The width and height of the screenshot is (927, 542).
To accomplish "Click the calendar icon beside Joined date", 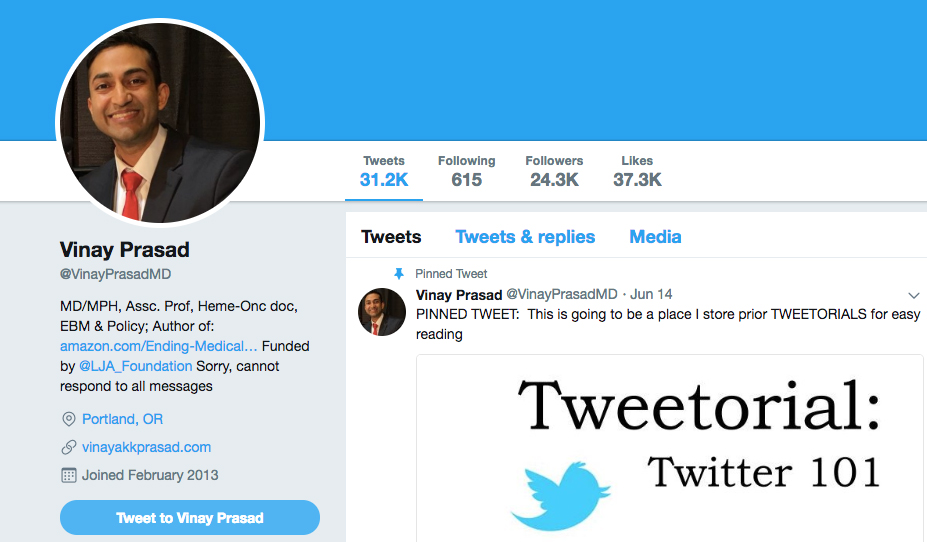I will click(x=69, y=475).
